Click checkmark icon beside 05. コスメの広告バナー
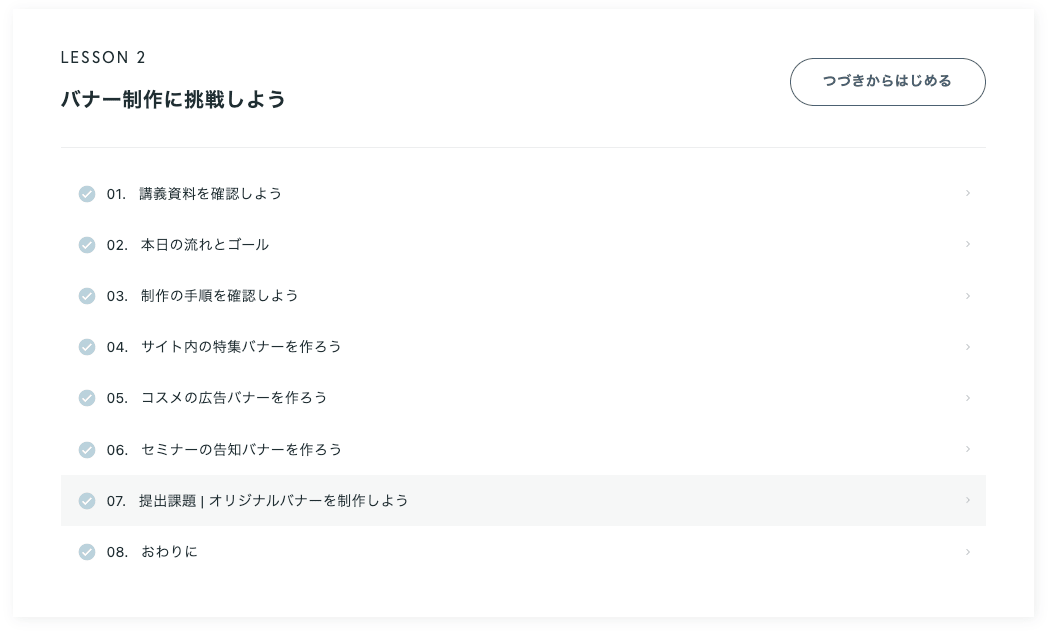1049x633 pixels. click(87, 398)
